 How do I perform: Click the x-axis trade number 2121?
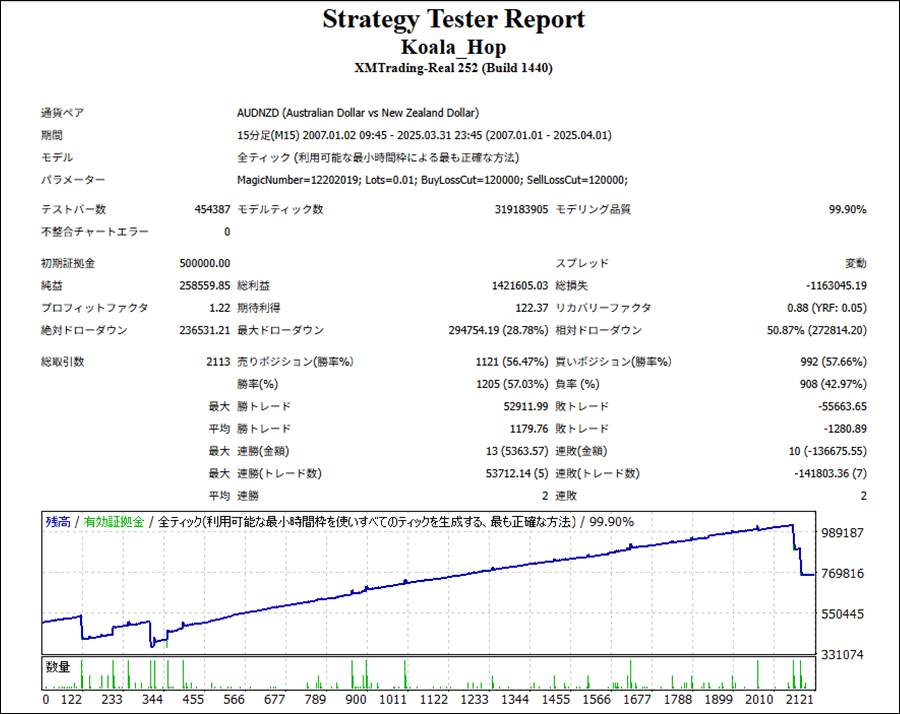pyautogui.click(x=800, y=700)
